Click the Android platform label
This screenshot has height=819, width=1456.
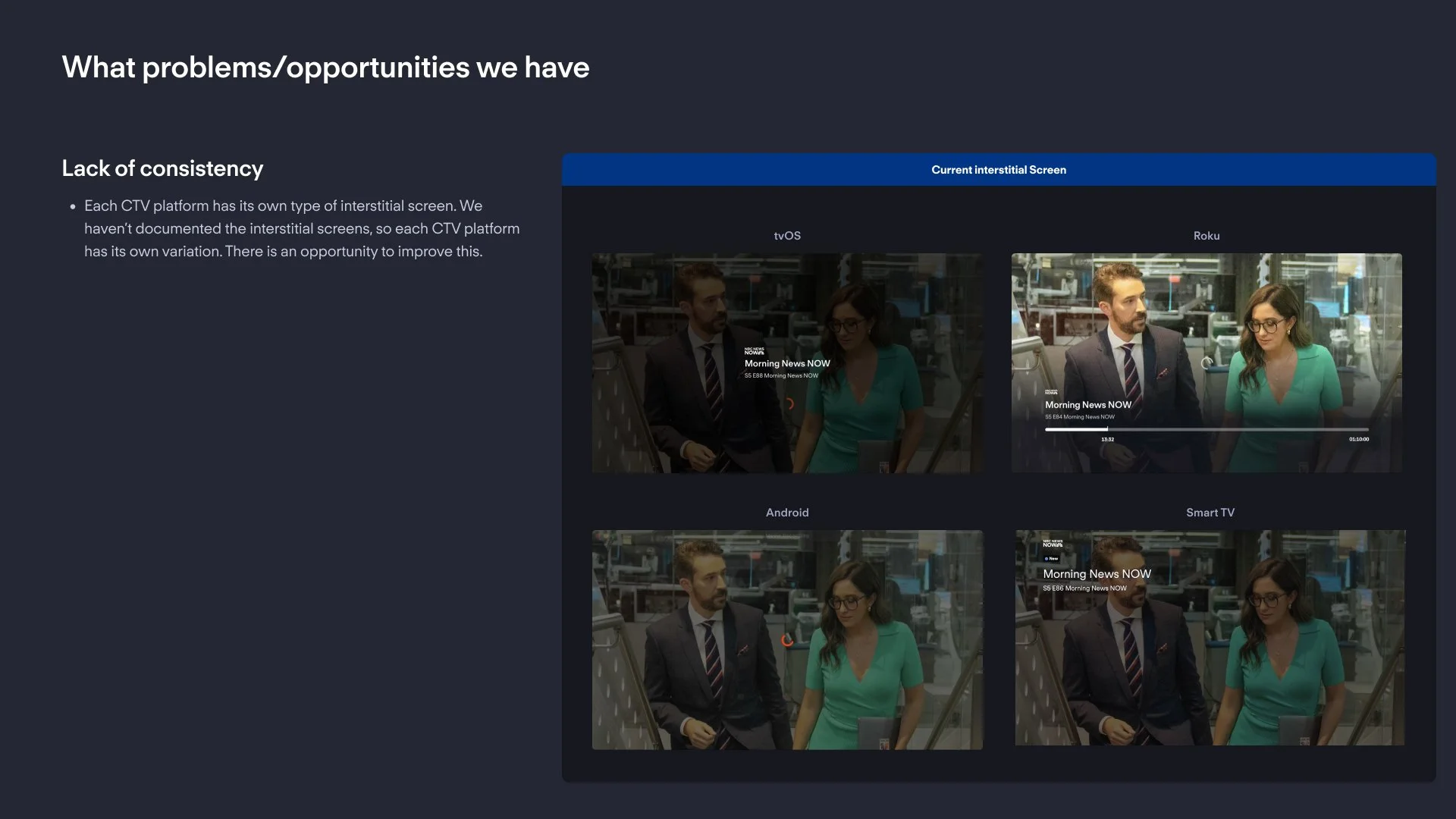pos(787,513)
